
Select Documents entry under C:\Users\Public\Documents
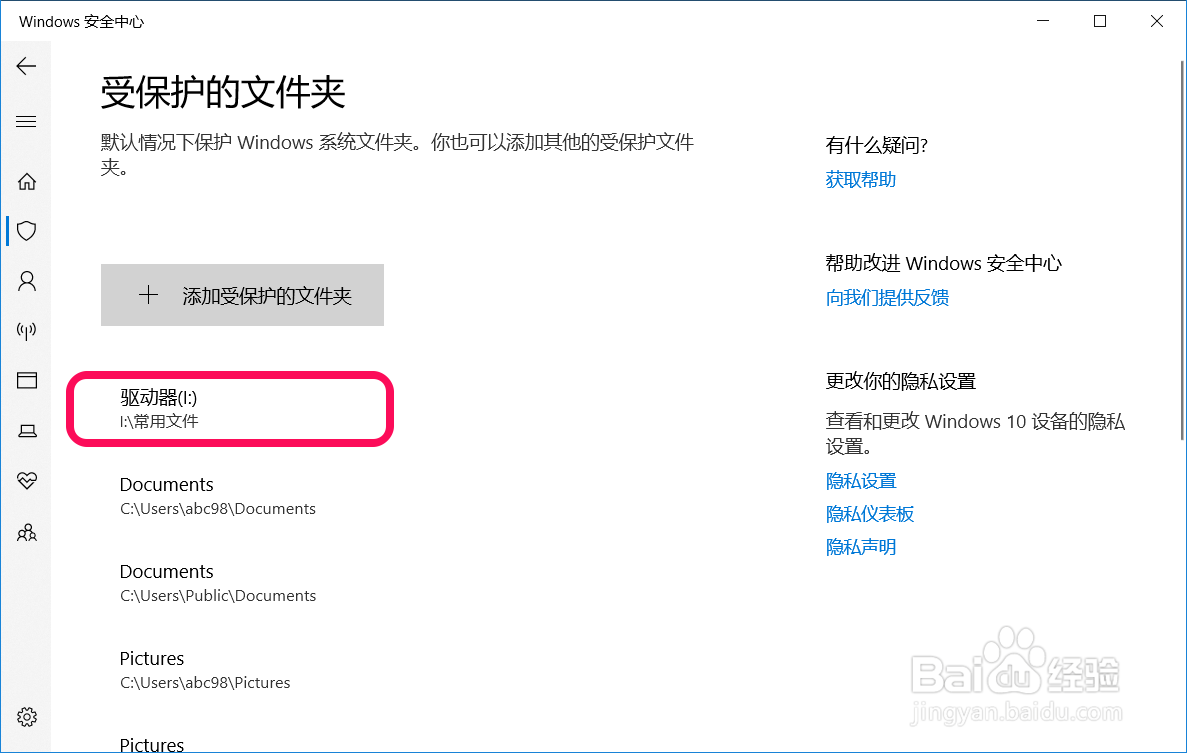pyautogui.click(x=218, y=583)
